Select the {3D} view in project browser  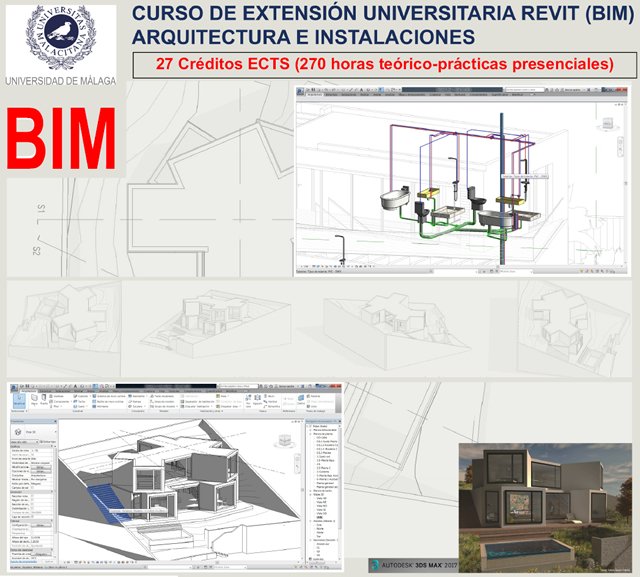[320, 517]
